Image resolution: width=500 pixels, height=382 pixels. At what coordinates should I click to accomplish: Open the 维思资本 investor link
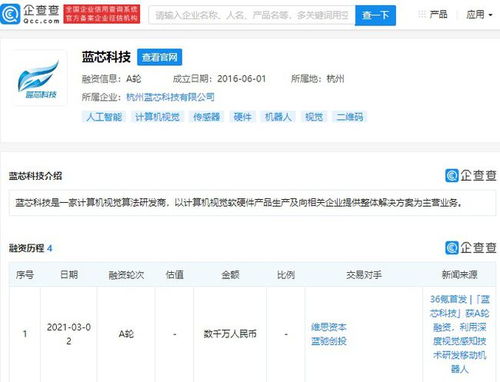[329, 327]
